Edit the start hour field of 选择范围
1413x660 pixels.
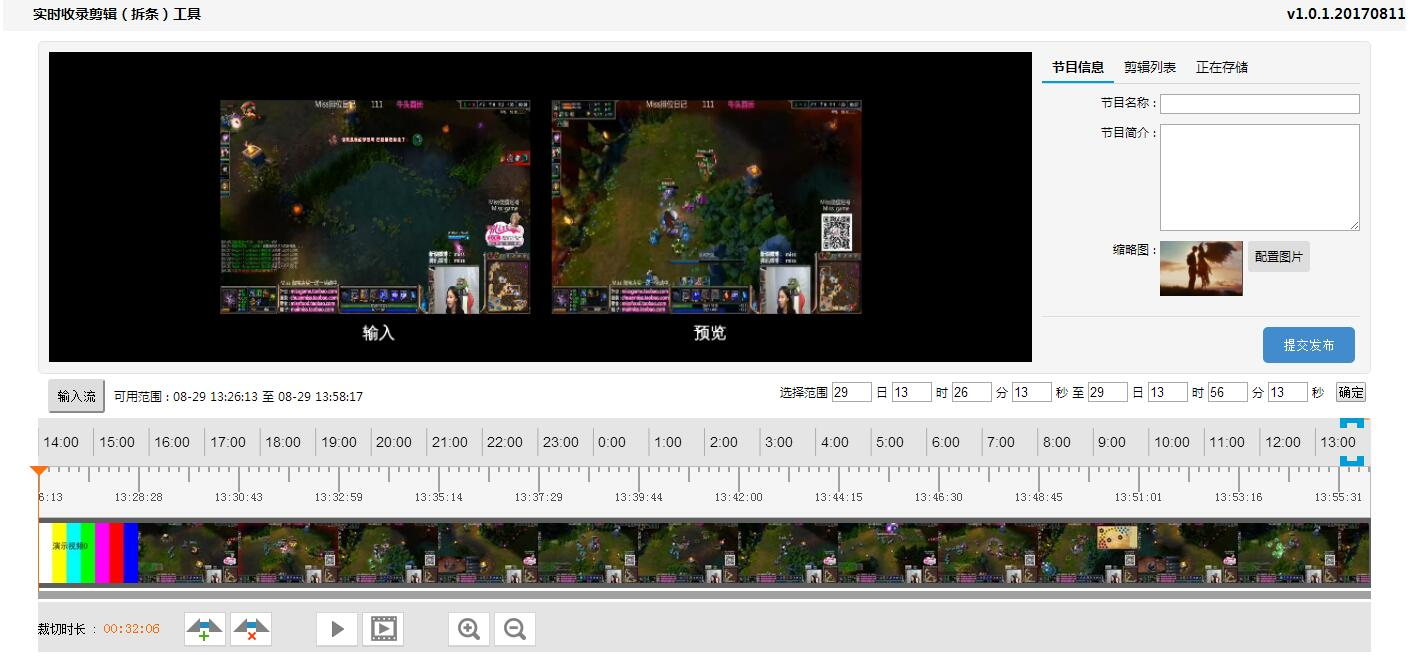(912, 393)
